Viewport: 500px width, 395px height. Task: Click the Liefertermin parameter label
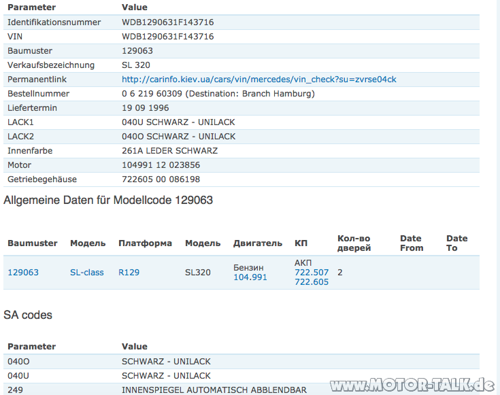(x=32, y=108)
